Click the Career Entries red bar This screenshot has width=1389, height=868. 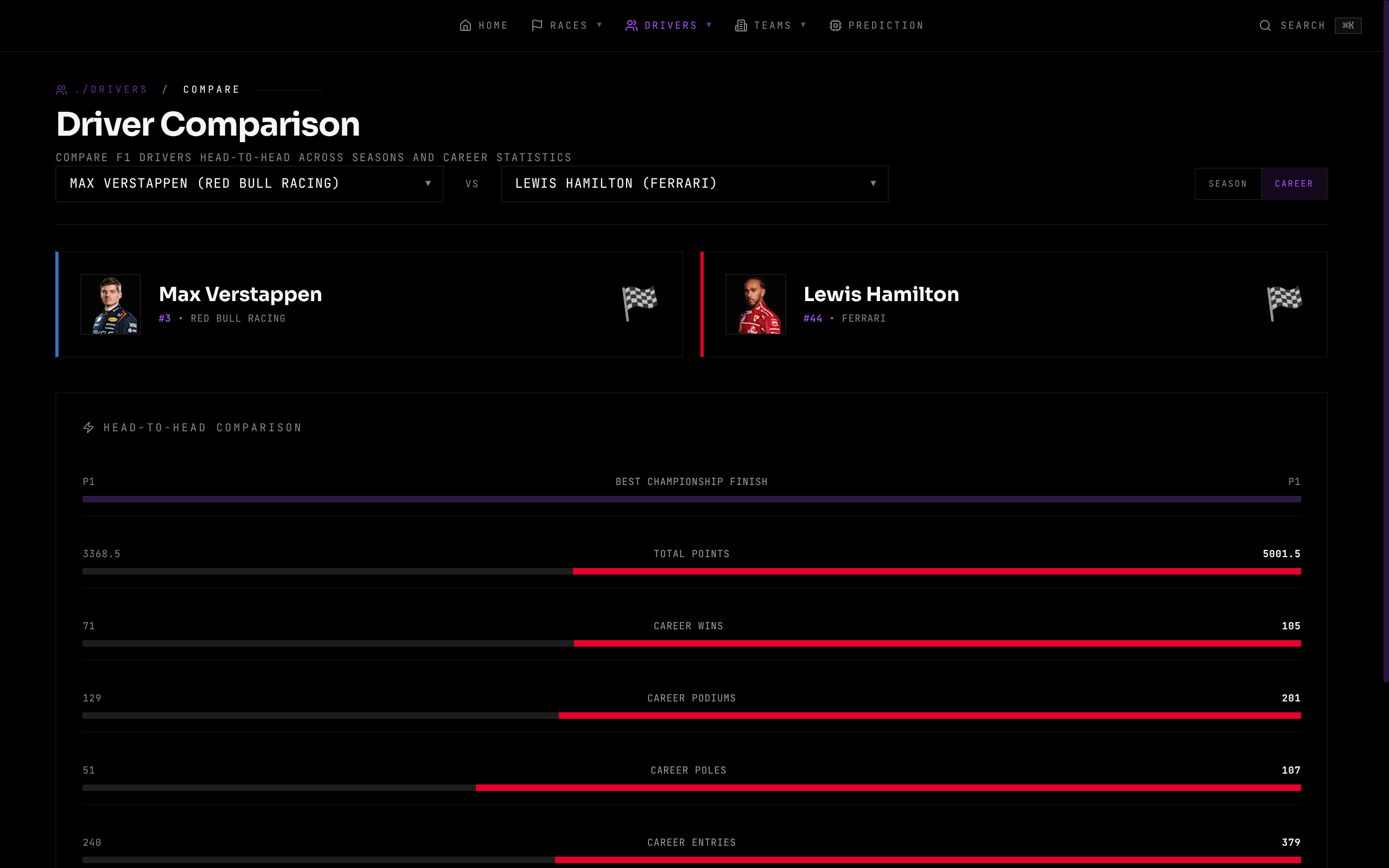928,860
